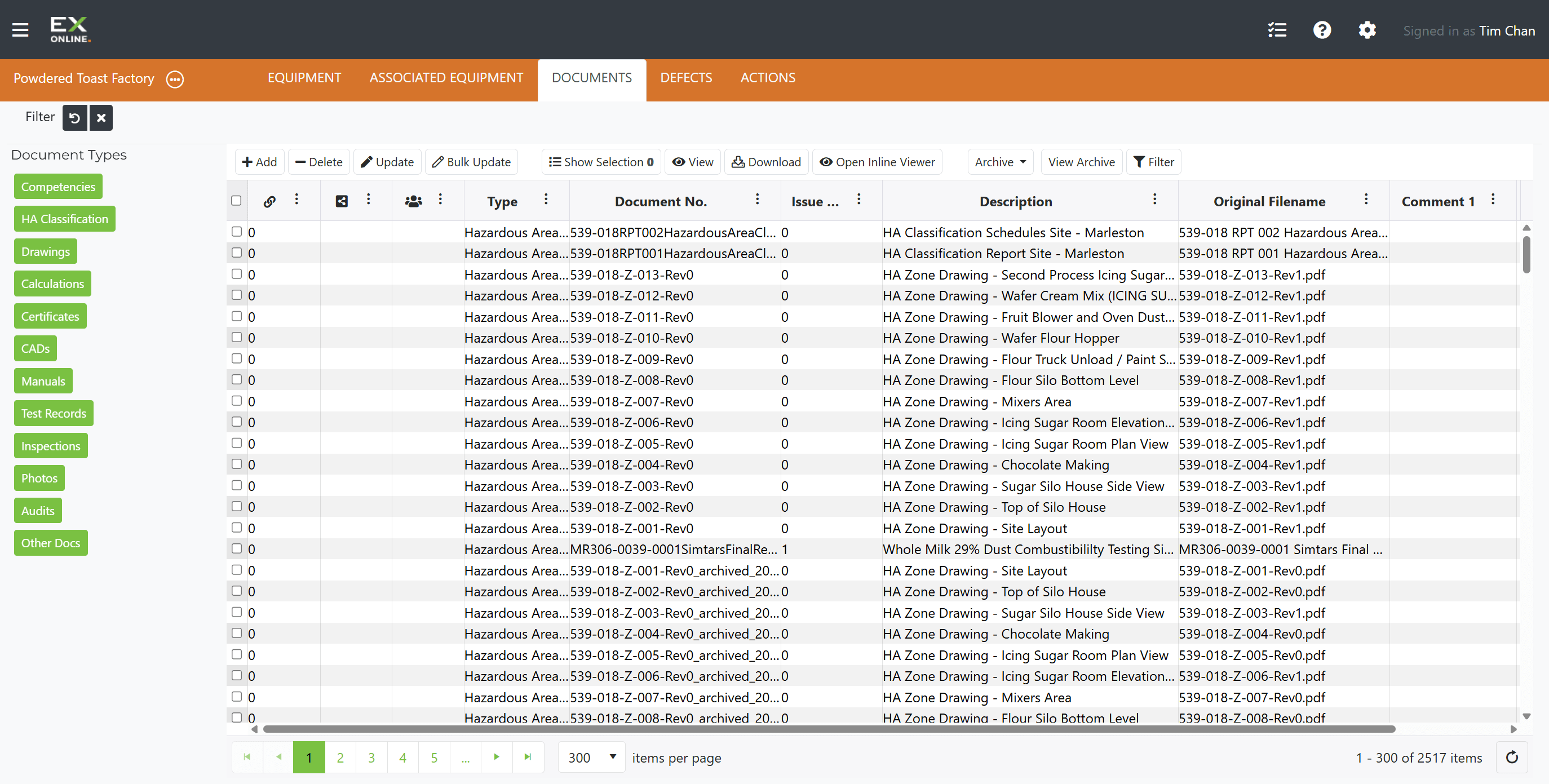Click the View Archive button
This screenshot has height=784, width=1549.
[x=1081, y=162]
